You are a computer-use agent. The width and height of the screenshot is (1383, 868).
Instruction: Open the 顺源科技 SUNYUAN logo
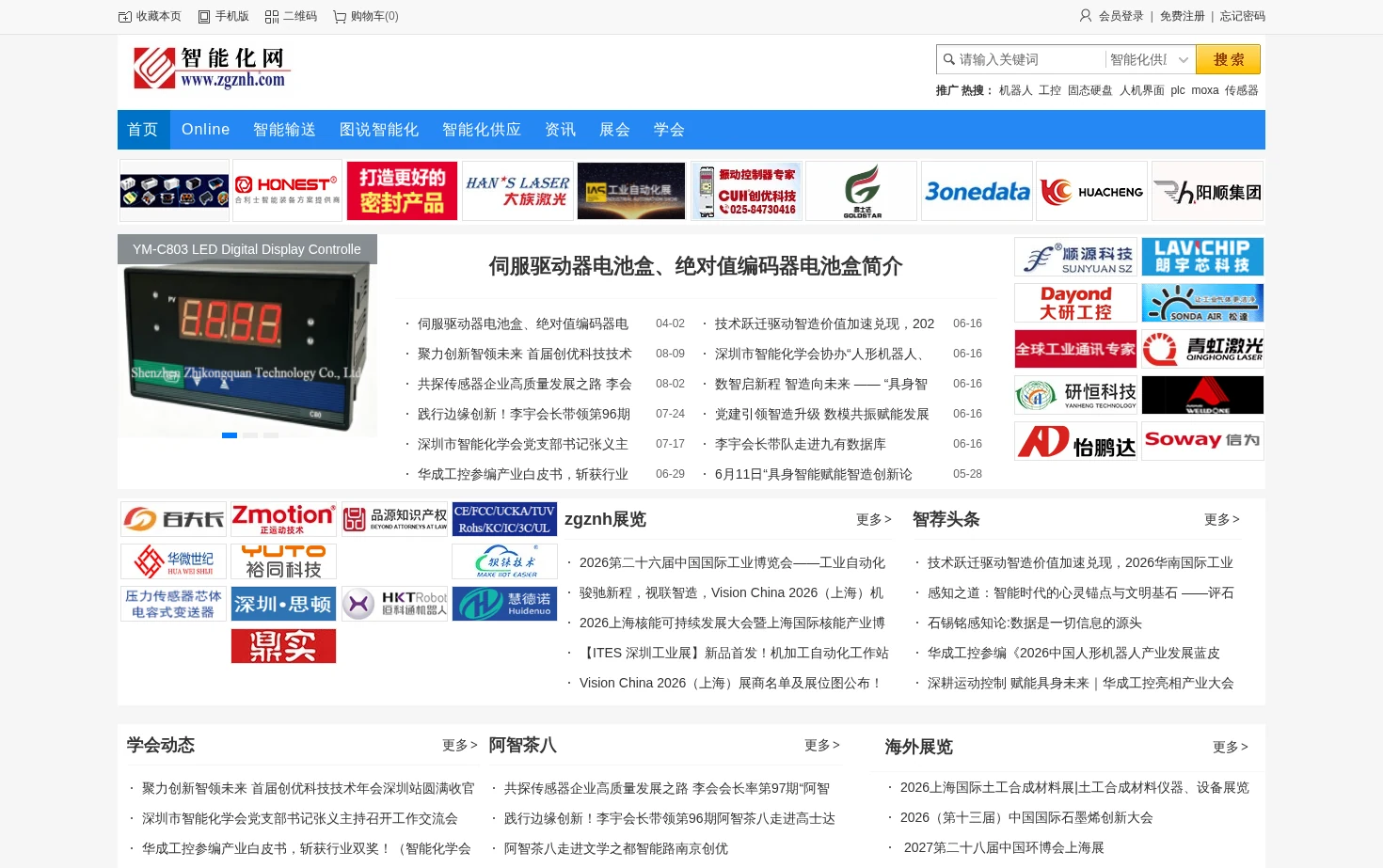click(1076, 257)
